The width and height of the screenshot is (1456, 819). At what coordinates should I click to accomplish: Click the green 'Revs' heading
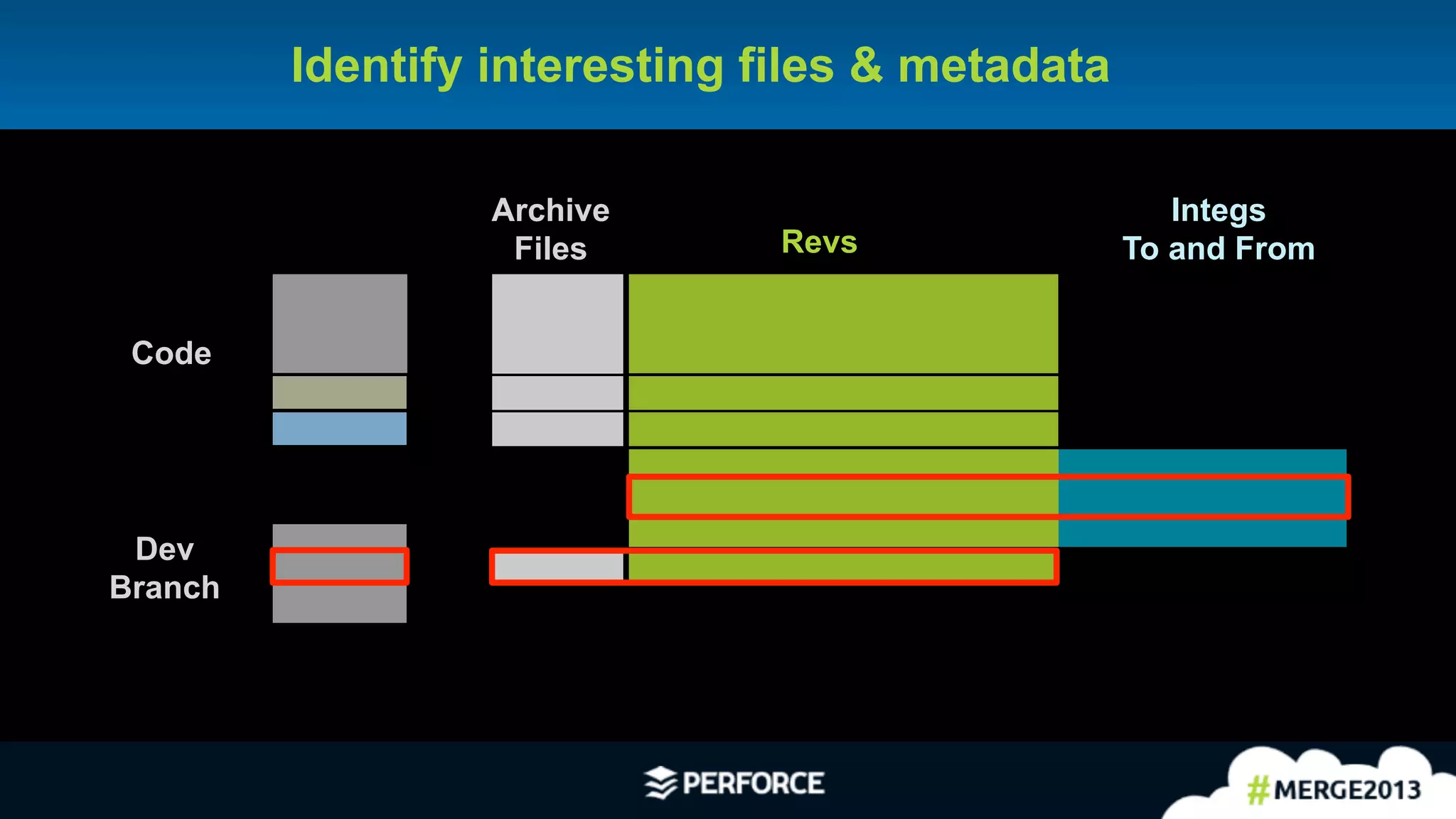tap(819, 242)
